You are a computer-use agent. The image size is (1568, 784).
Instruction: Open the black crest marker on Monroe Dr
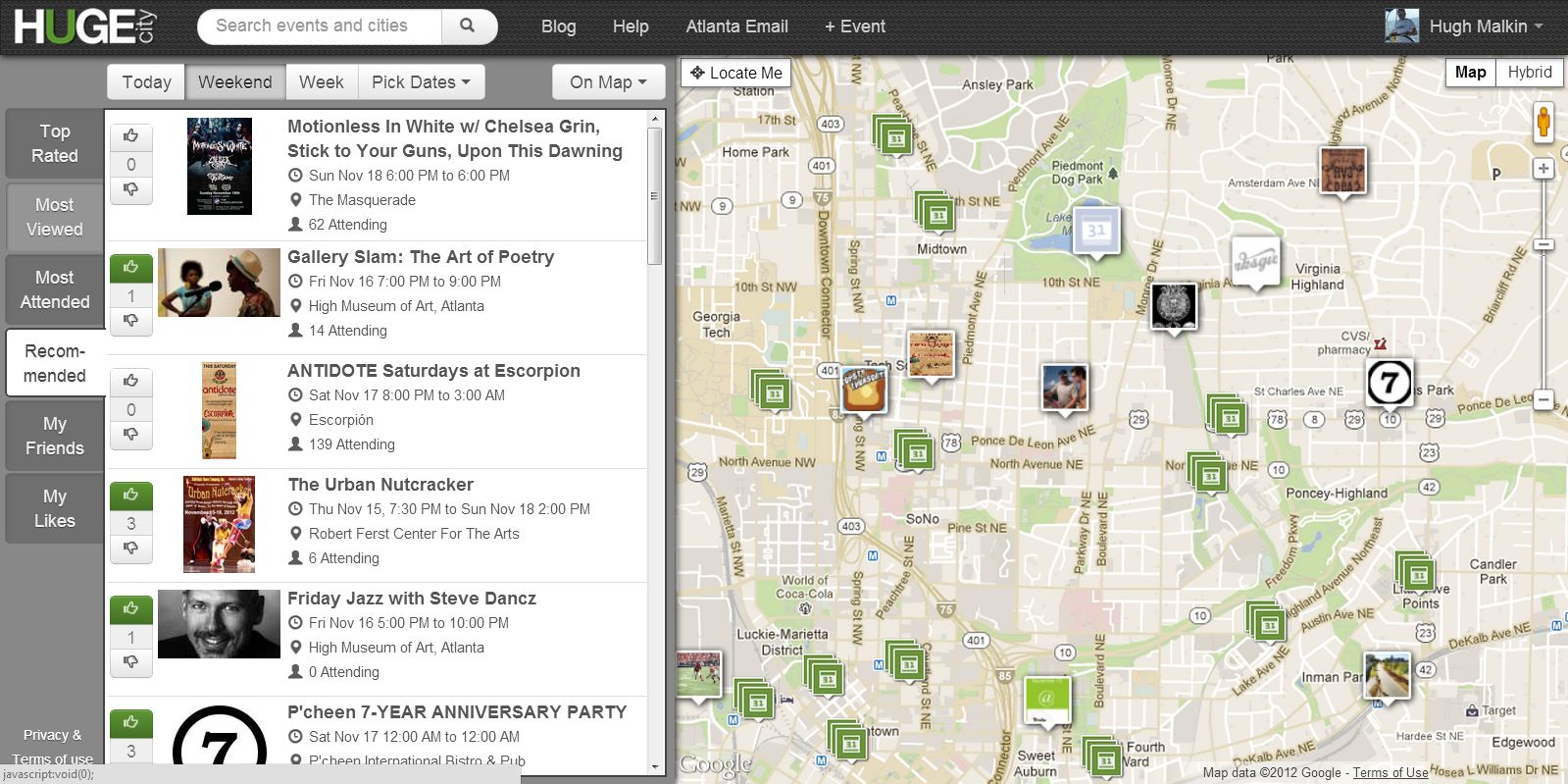point(1174,306)
